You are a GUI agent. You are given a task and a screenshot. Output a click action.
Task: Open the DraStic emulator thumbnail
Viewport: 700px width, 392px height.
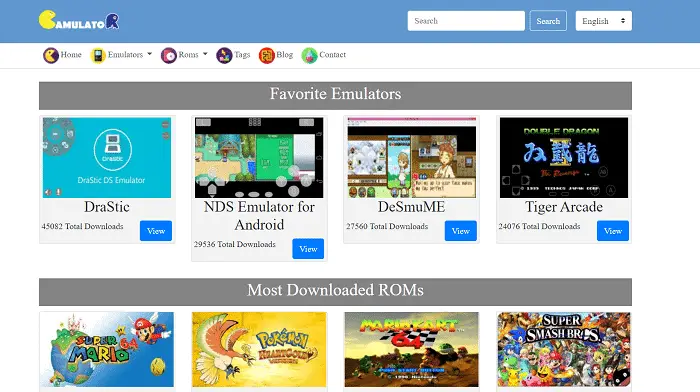pos(107,158)
